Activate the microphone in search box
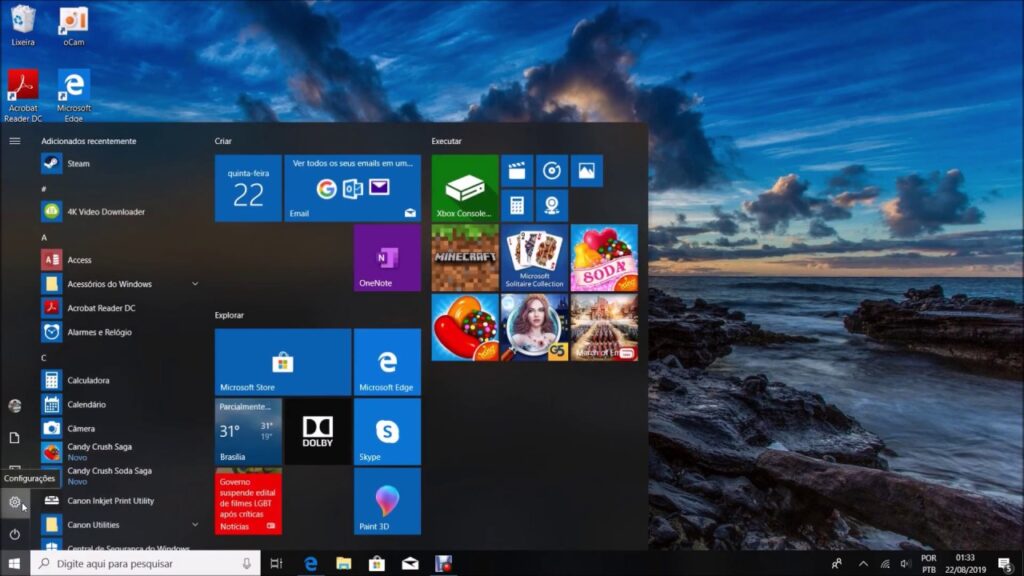This screenshot has height=576, width=1024. point(247,563)
